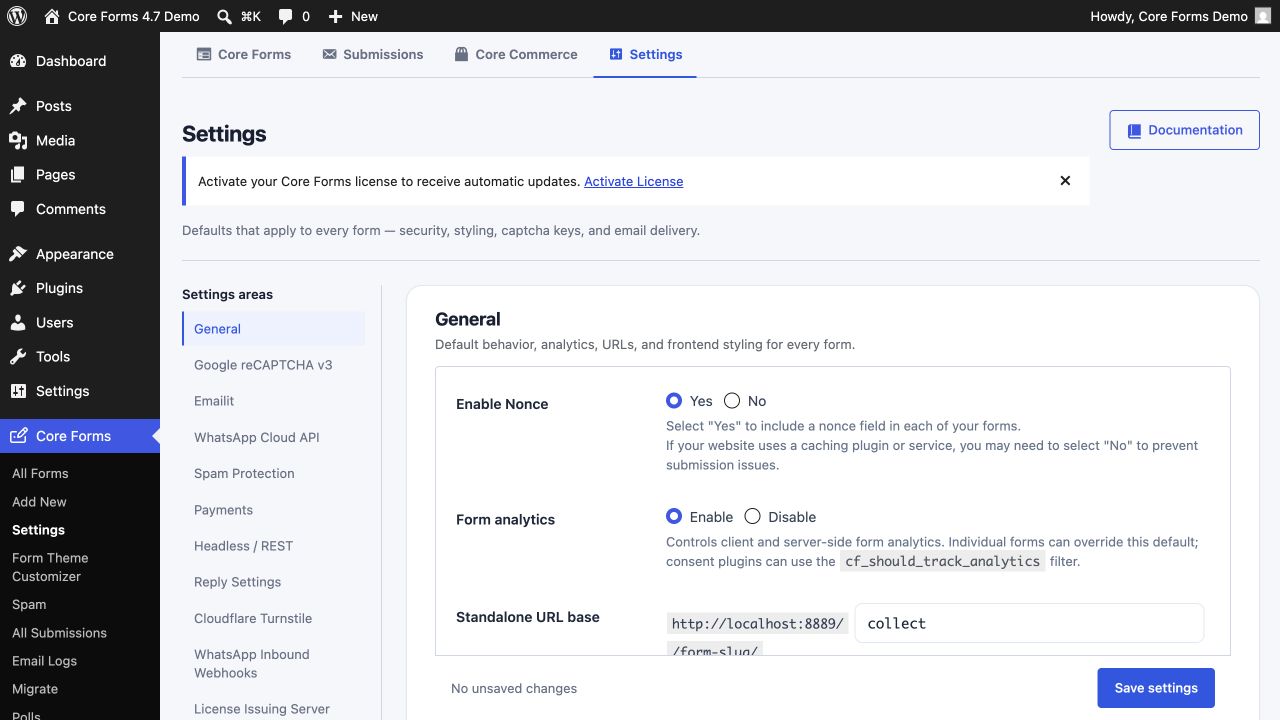Viewport: 1280px width, 720px height.
Task: Click the Dashboard gauge icon
Action: 18,61
